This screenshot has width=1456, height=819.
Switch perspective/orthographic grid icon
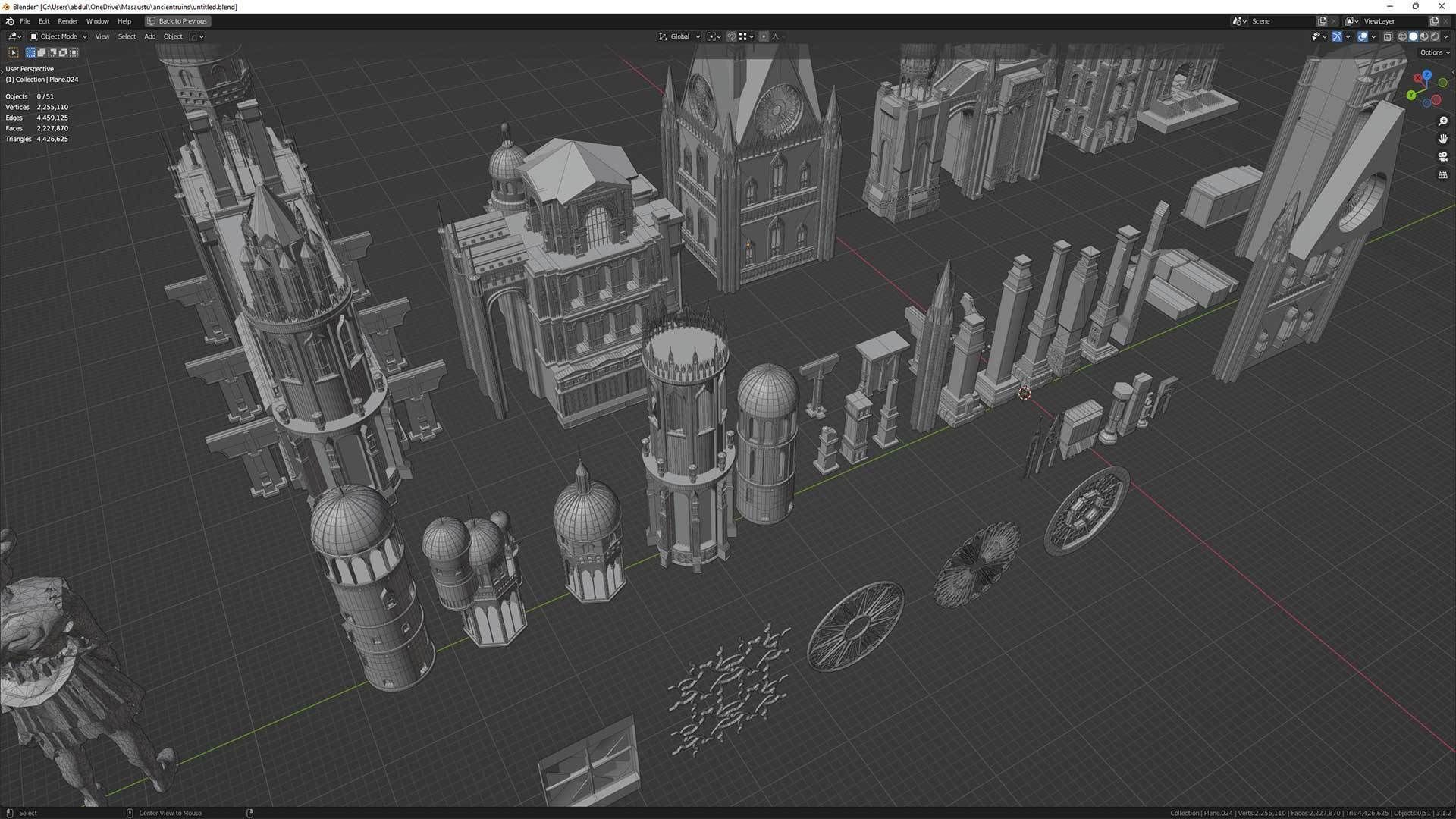tap(1442, 174)
